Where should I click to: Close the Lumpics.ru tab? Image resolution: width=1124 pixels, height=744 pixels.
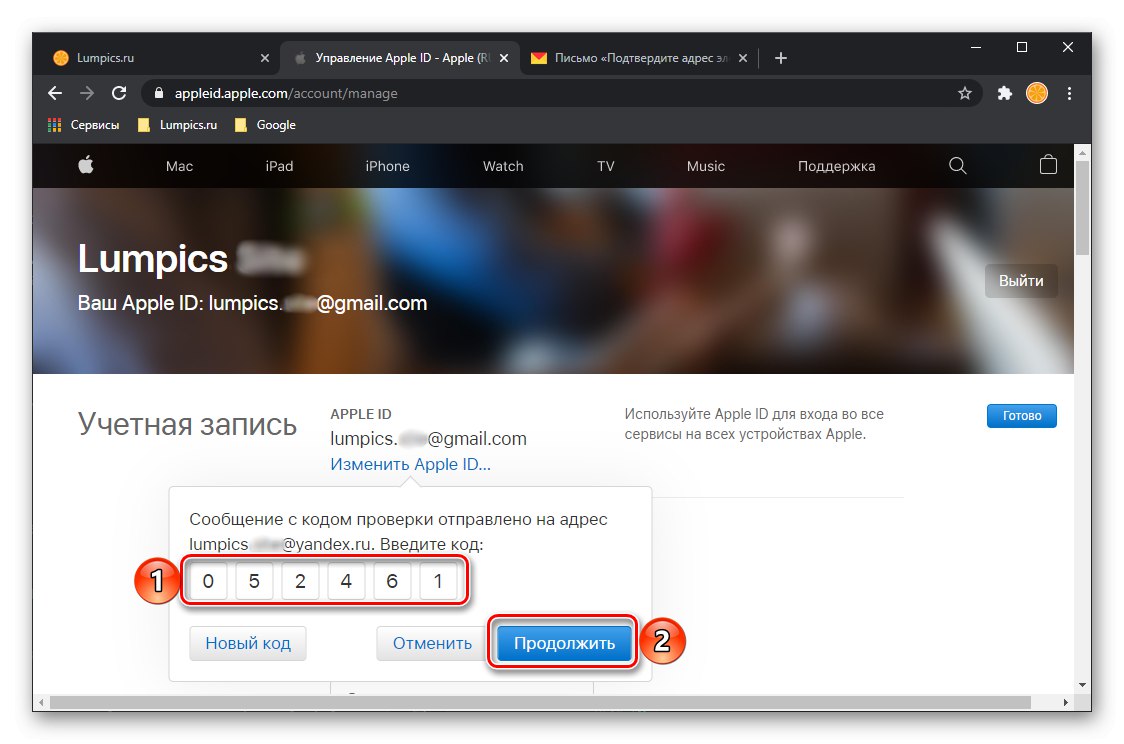(265, 58)
